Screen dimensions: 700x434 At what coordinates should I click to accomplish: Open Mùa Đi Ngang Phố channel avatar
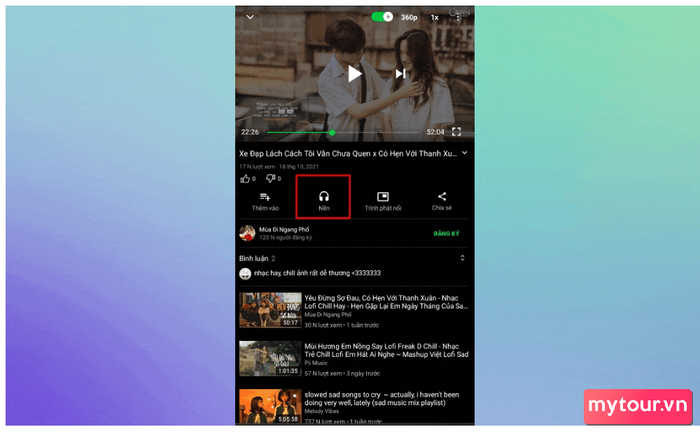tap(247, 233)
